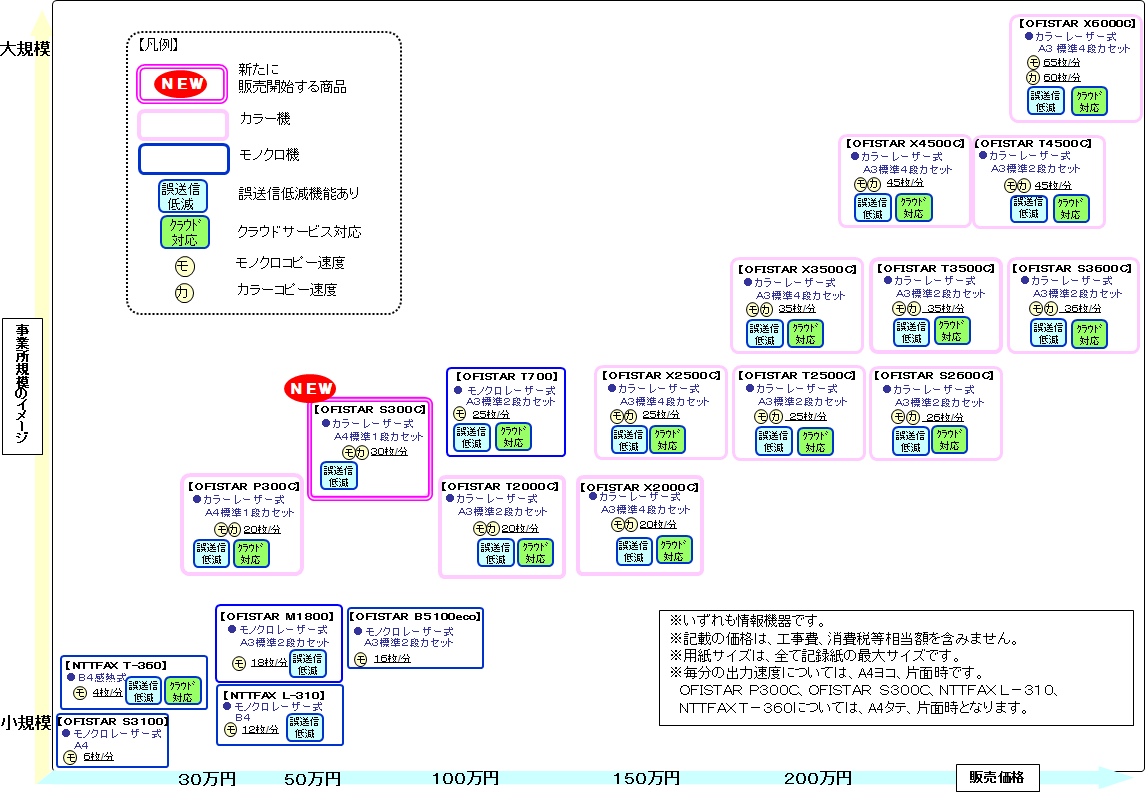This screenshot has height=792, width=1145.
Task: Click the クラウド対応 badge on OFISTAR T4500C
Action: point(1071,208)
